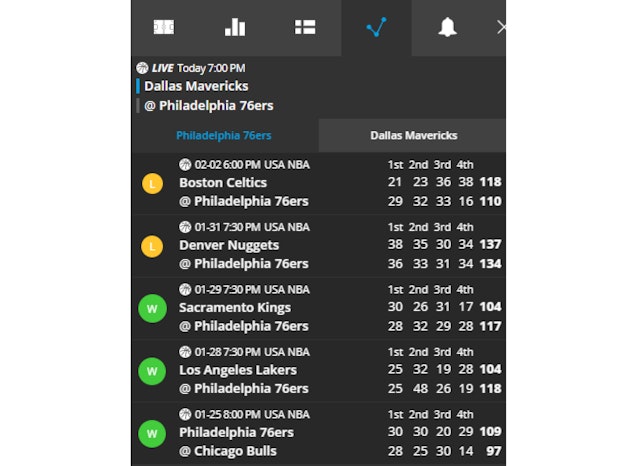Image resolution: width=633 pixels, height=466 pixels.
Task: Open the Los Angeles Lakers team link
Action: [238, 370]
